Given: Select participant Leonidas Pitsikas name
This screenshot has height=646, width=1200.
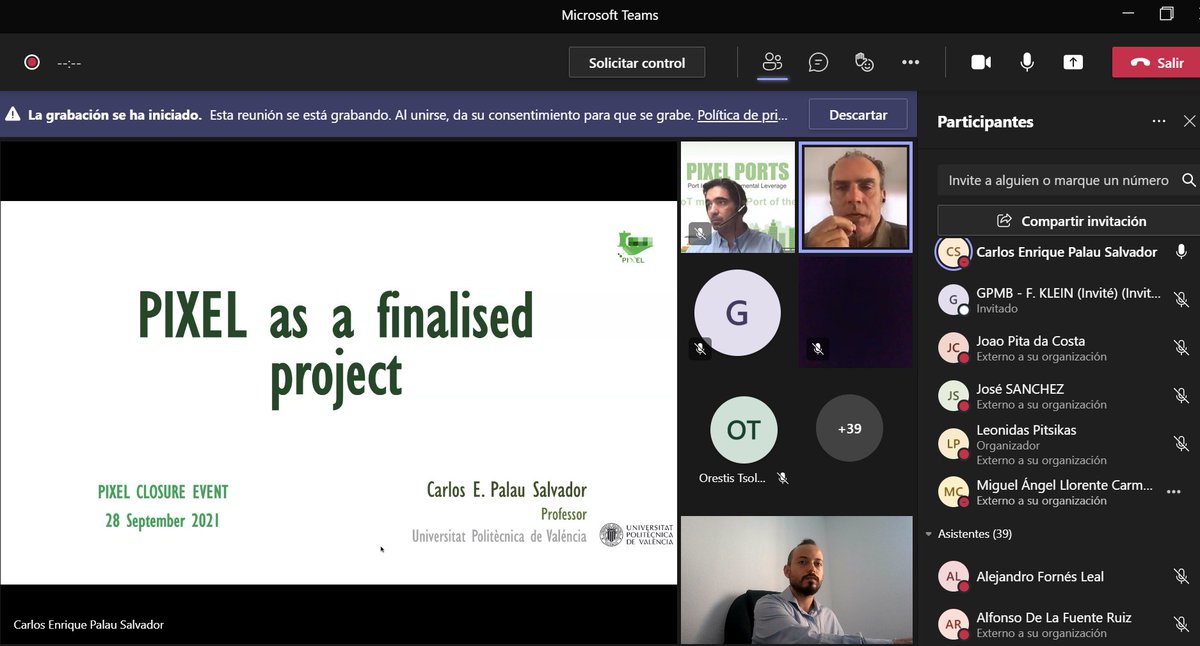Looking at the screenshot, I should [1027, 430].
